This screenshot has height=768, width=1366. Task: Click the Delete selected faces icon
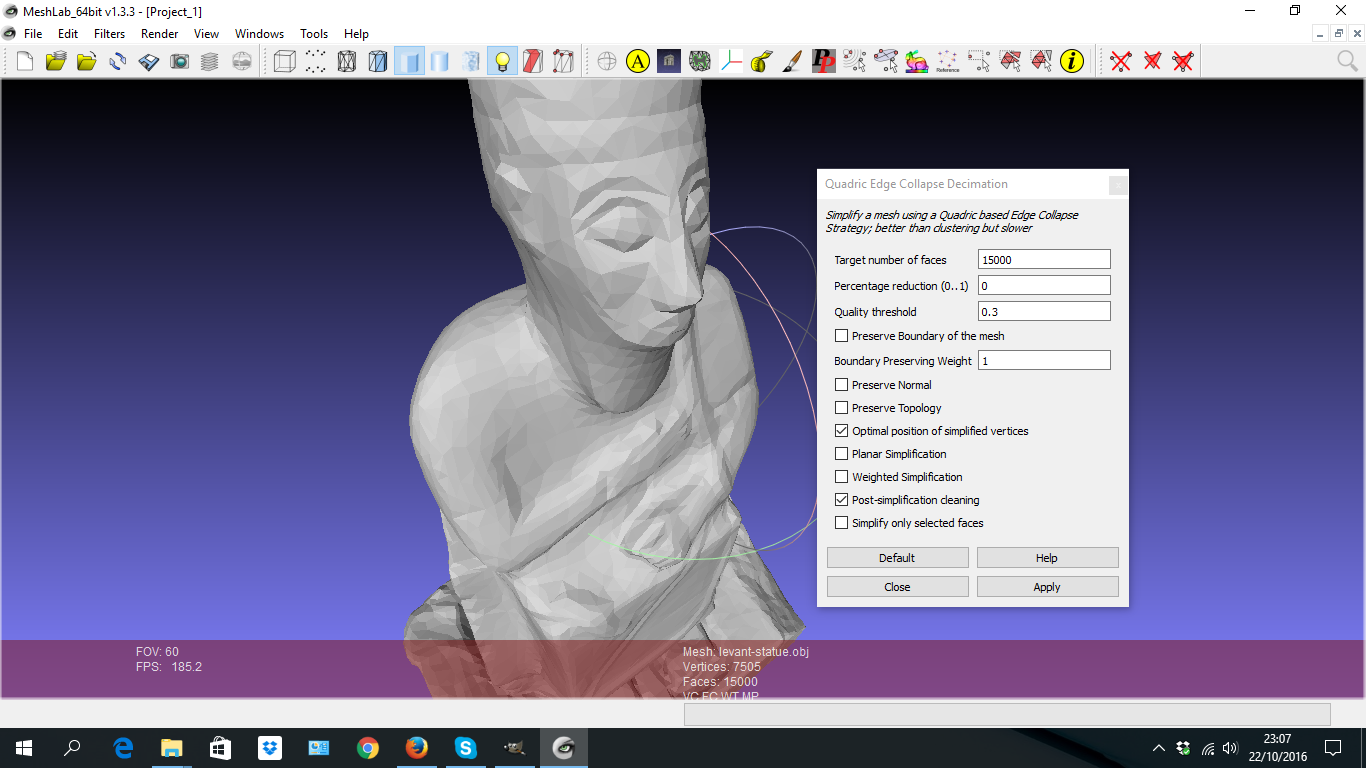1152,62
